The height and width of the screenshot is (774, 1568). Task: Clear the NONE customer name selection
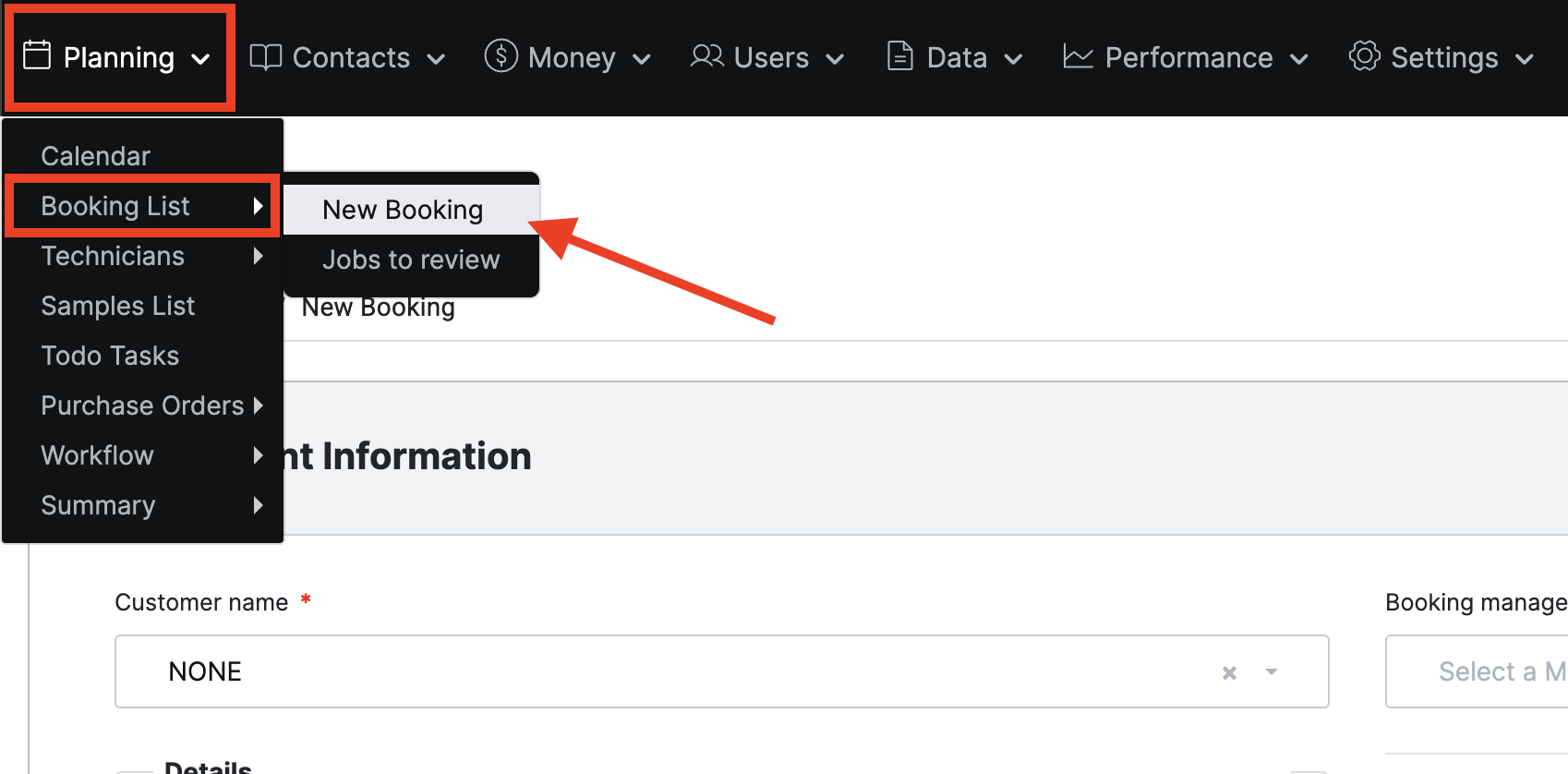pos(1229,672)
